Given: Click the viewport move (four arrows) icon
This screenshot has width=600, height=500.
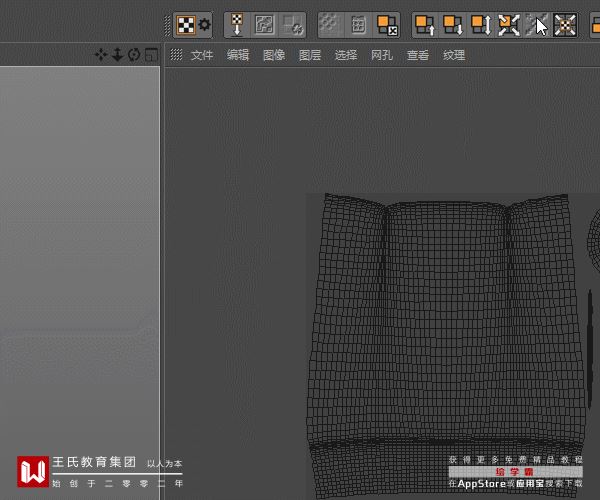Looking at the screenshot, I should (101, 55).
